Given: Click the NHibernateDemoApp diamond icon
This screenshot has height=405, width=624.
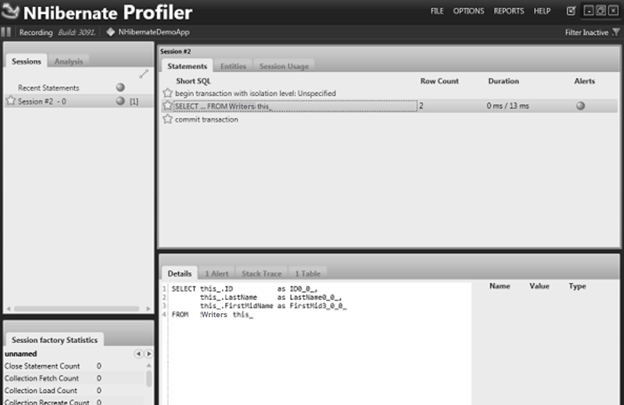Looking at the screenshot, I should coord(110,32).
